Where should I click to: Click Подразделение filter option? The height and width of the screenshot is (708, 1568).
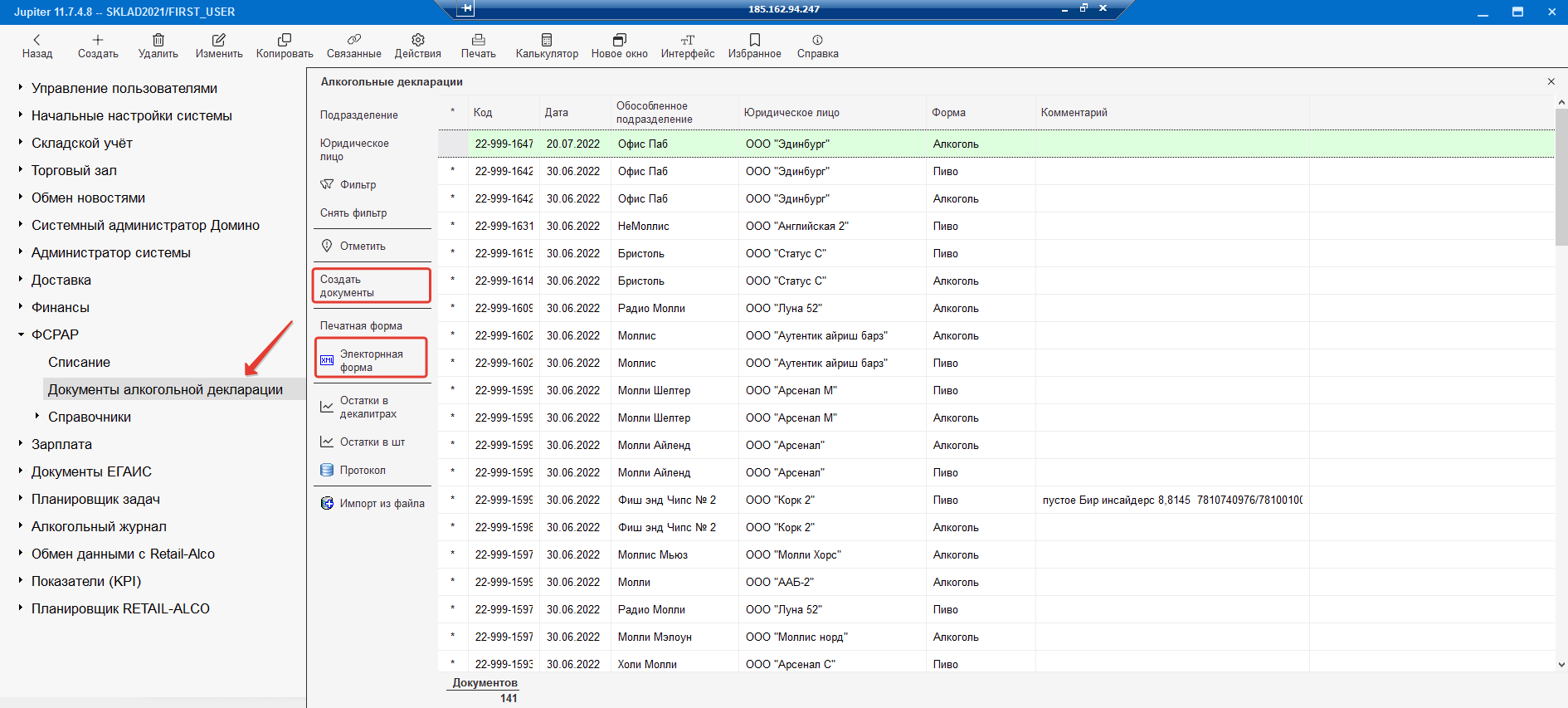click(x=359, y=115)
